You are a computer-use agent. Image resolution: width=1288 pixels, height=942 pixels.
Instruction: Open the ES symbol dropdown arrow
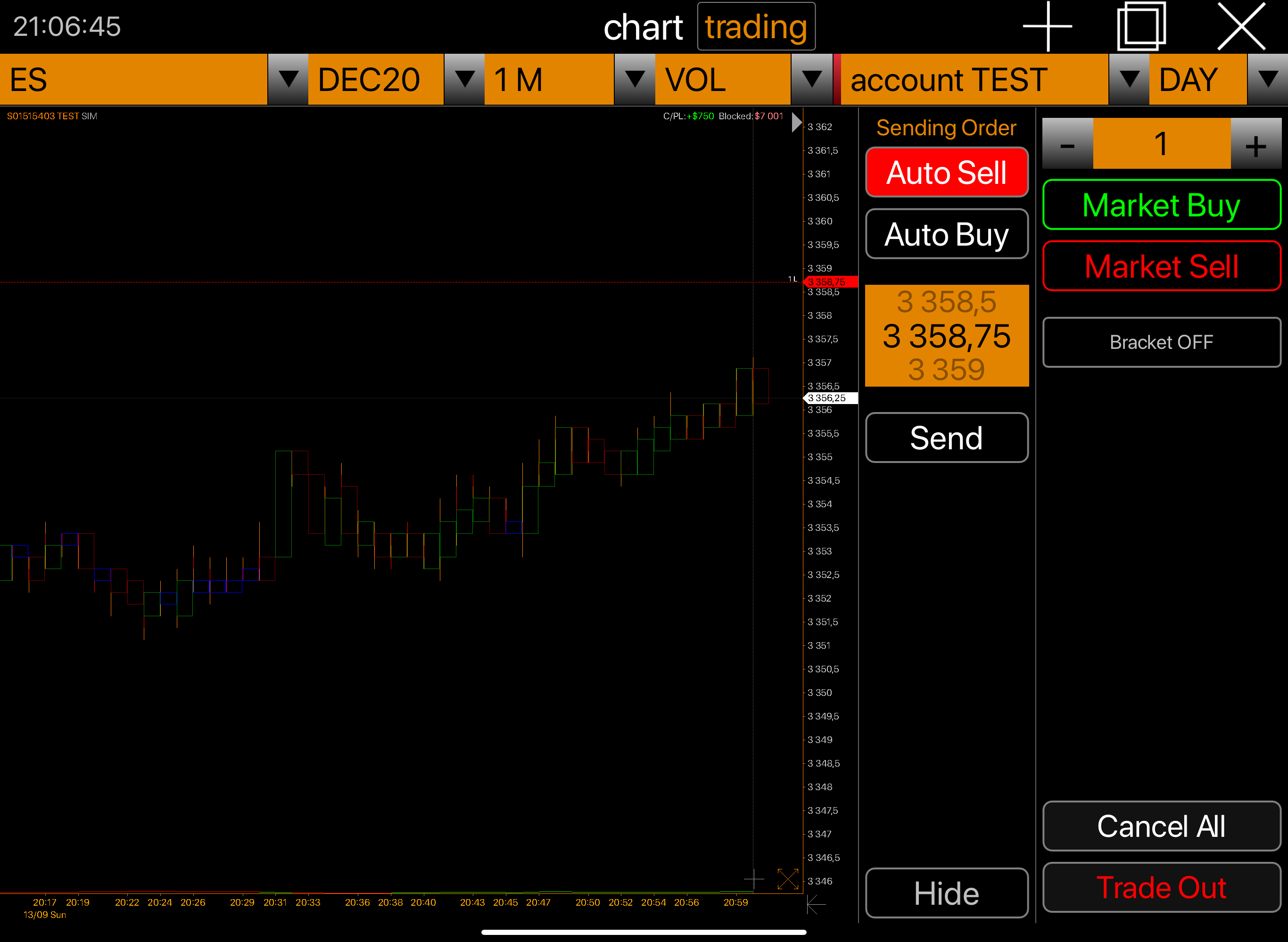pos(288,79)
